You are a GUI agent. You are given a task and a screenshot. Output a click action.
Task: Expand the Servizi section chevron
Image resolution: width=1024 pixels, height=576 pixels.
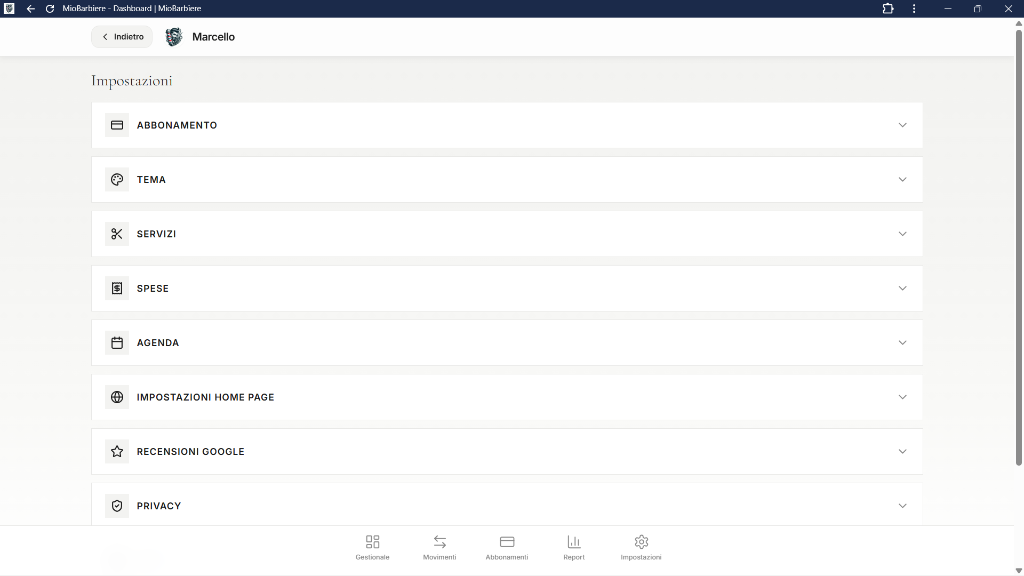903,234
